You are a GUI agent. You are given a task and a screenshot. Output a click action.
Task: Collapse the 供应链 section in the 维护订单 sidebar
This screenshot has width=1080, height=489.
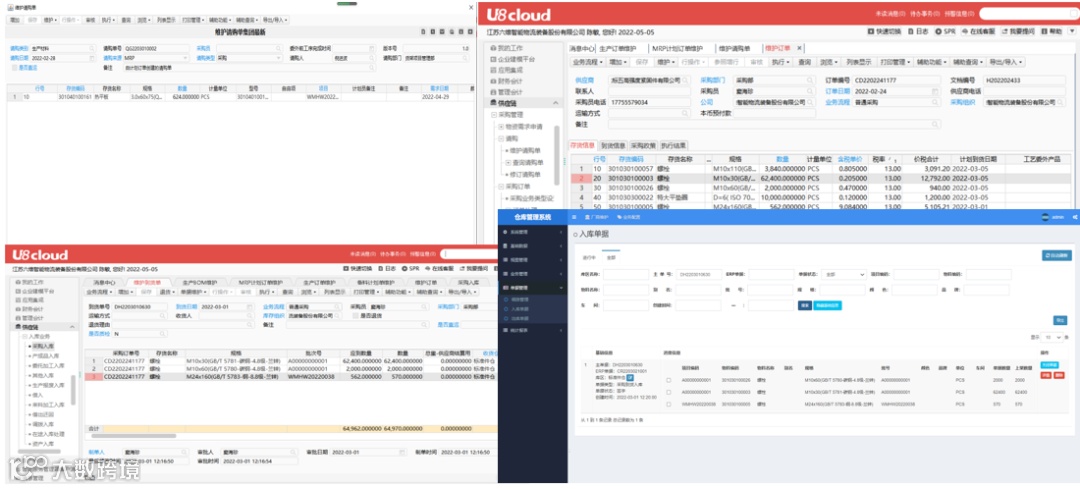click(x=557, y=103)
